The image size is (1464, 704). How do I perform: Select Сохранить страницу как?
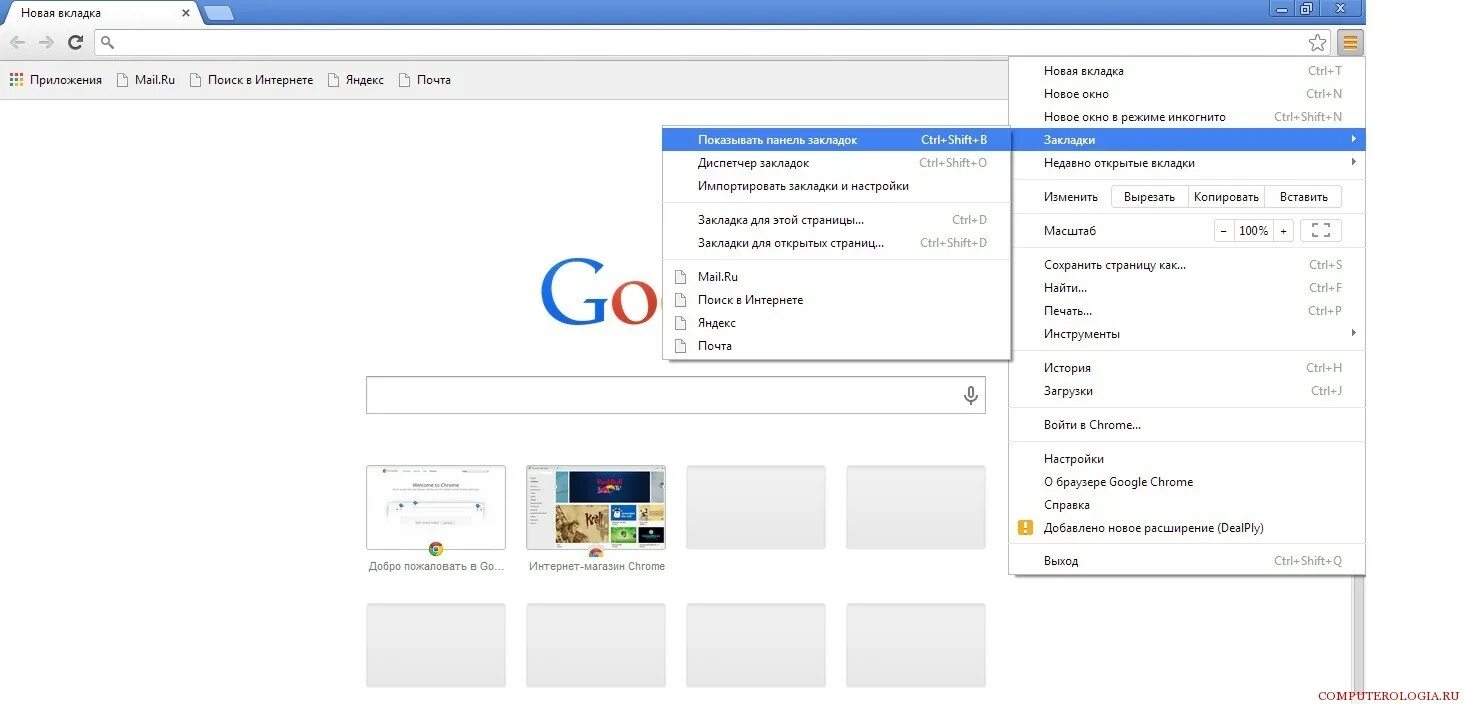tap(1187, 265)
